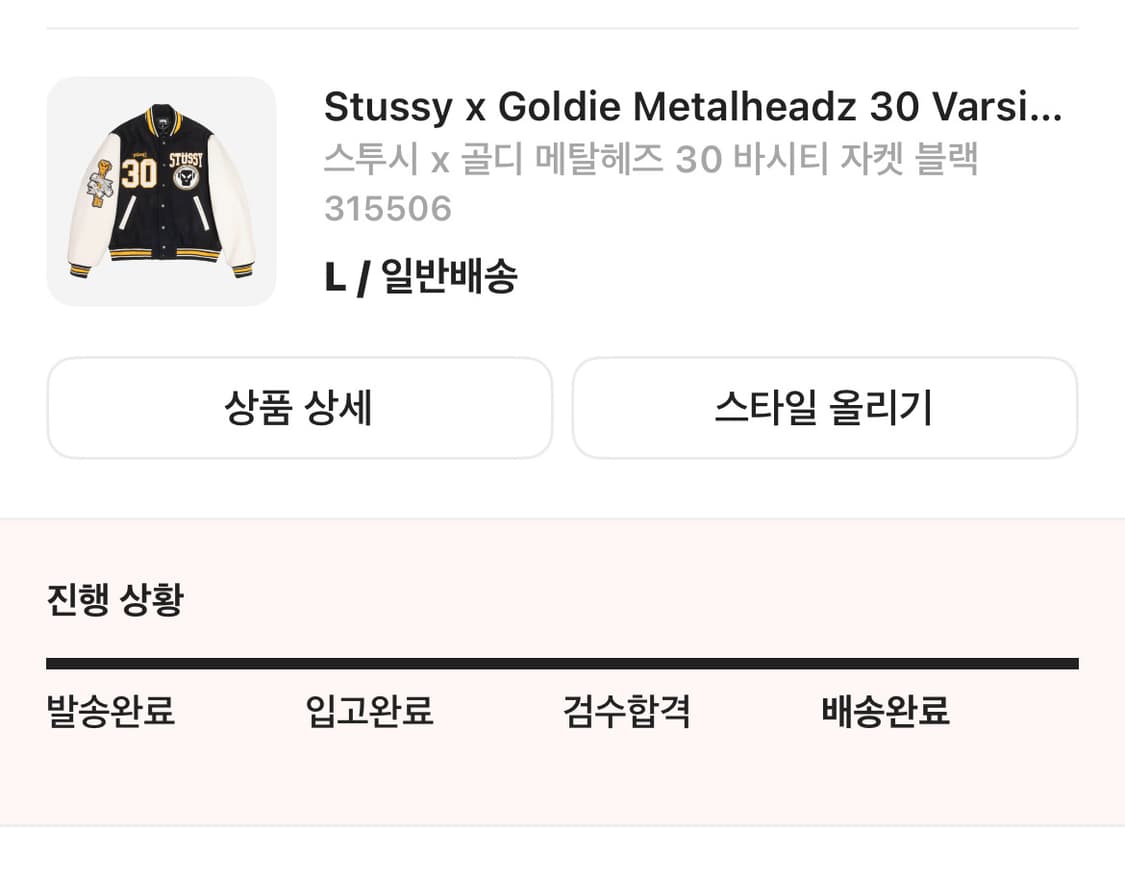Click the 진행 상황 section heading
Screen dimensions: 1125x886
point(115,600)
